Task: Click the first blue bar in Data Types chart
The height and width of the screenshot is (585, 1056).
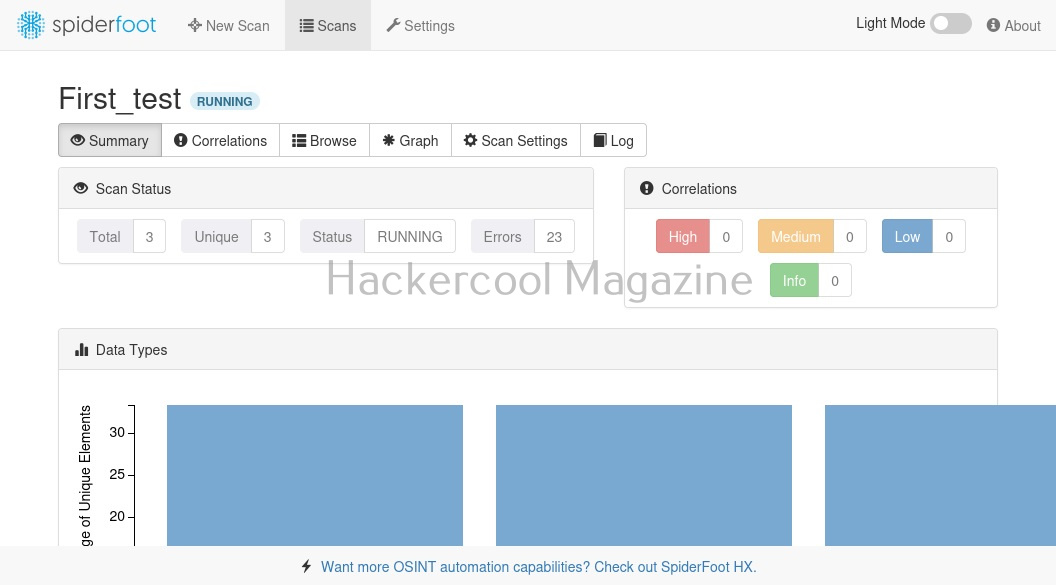Action: click(x=315, y=475)
